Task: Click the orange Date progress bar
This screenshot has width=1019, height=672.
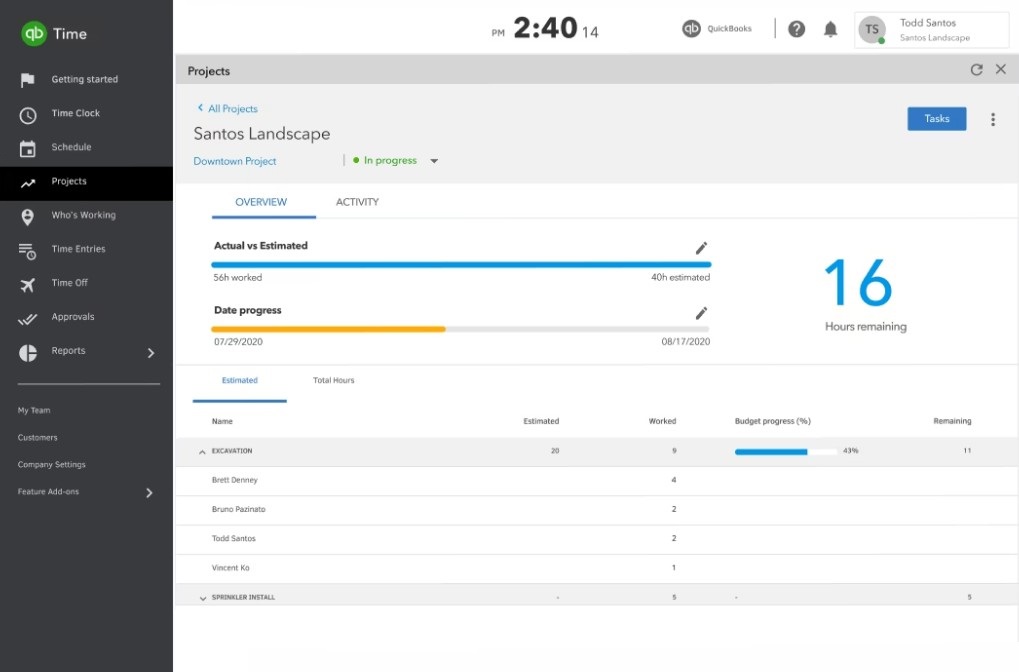Action: (328, 329)
